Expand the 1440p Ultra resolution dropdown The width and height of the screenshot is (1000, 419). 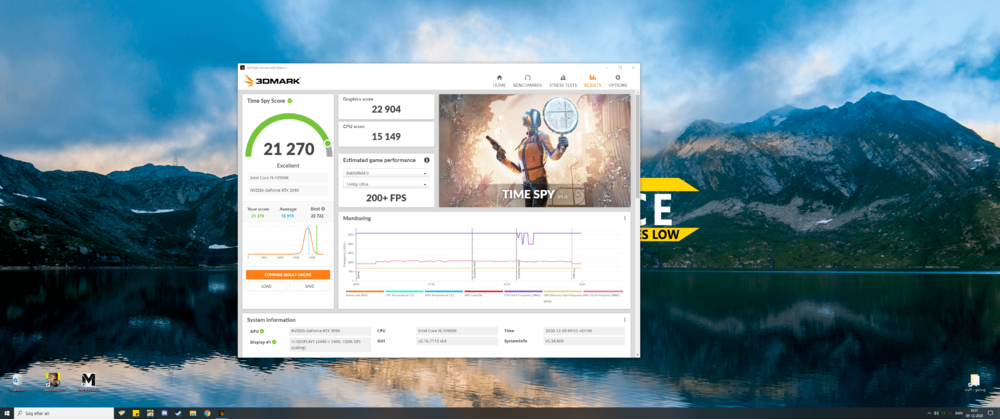(386, 185)
